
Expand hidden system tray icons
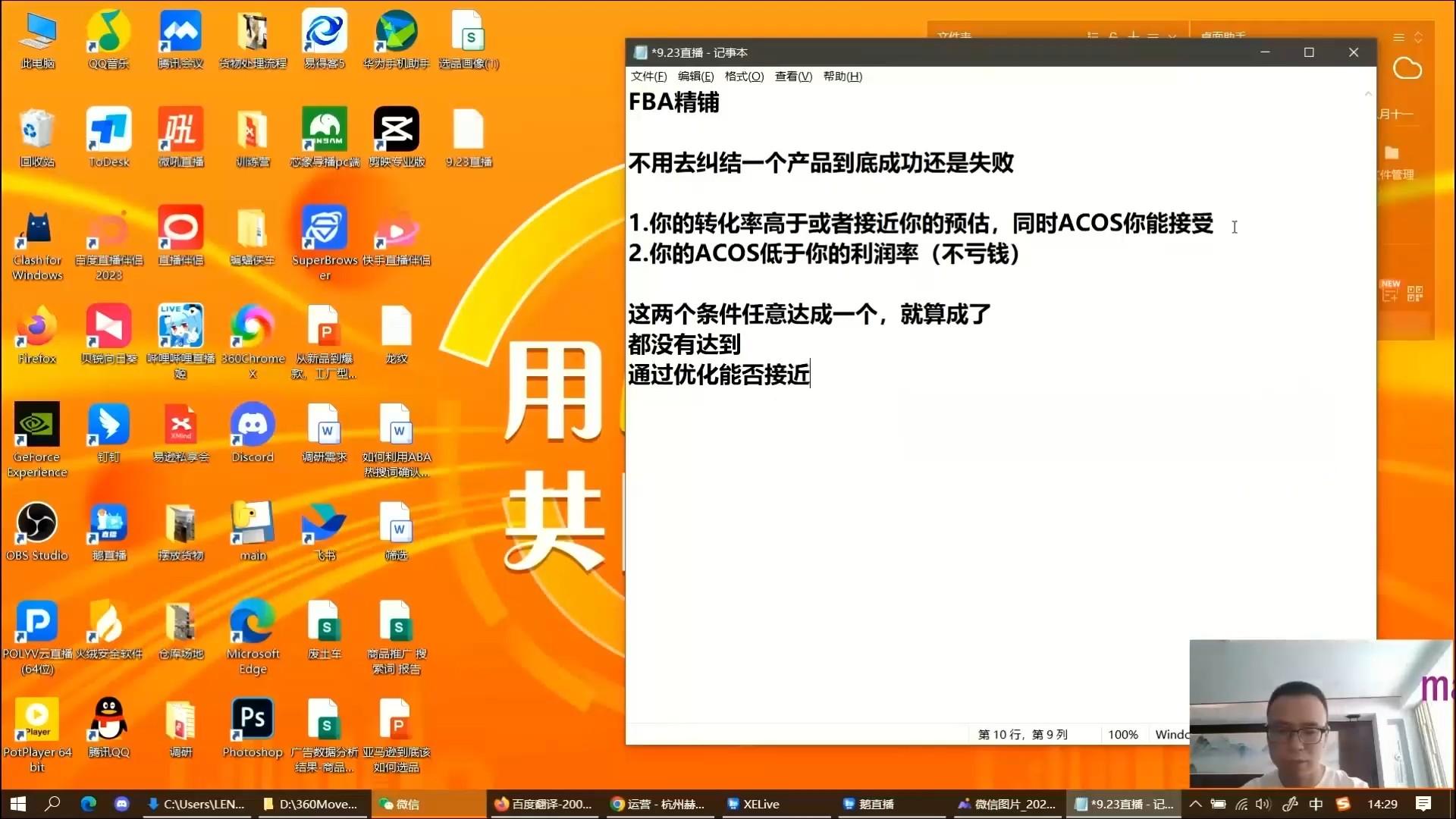1195,804
